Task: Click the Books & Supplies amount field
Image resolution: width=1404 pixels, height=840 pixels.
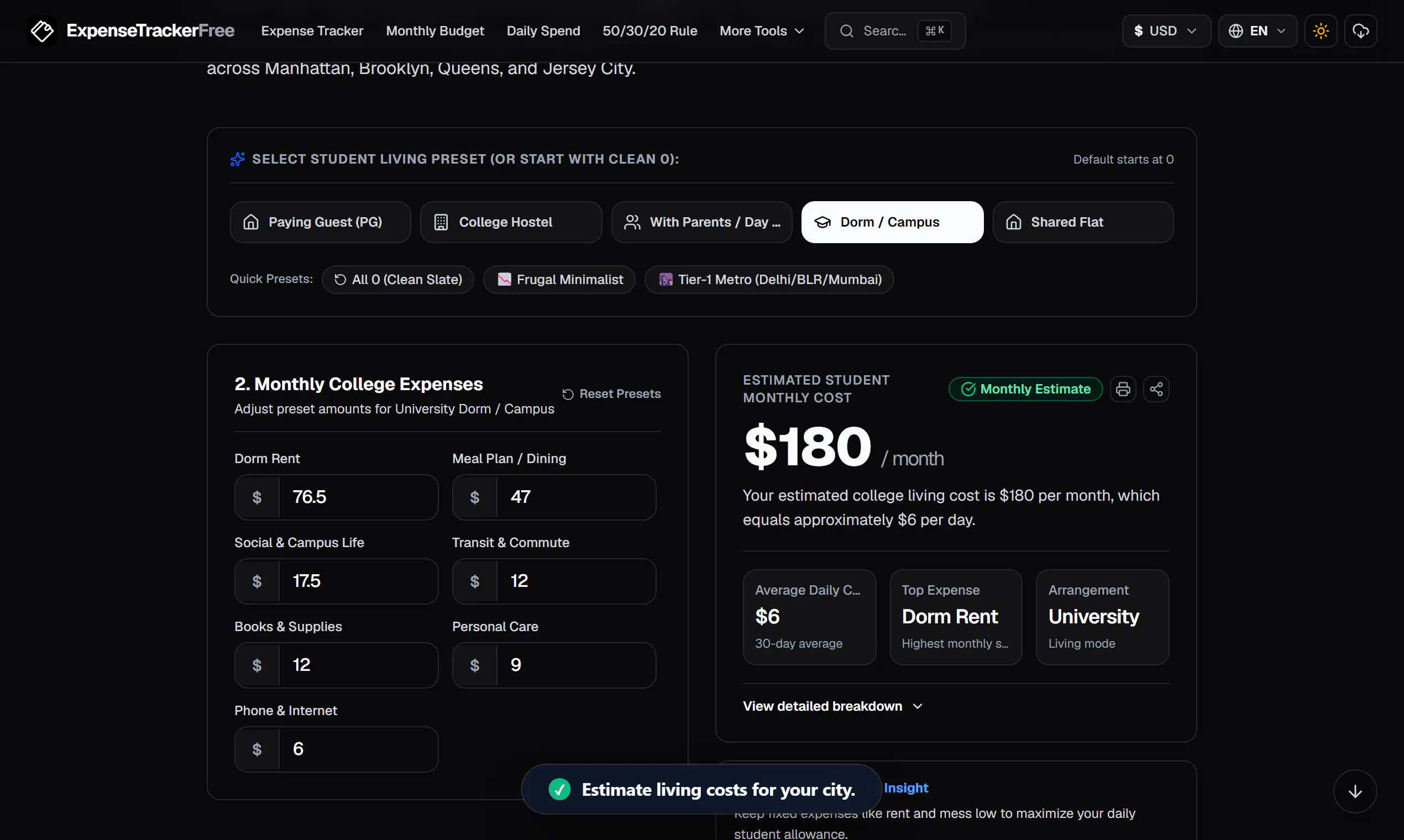Action: point(336,665)
